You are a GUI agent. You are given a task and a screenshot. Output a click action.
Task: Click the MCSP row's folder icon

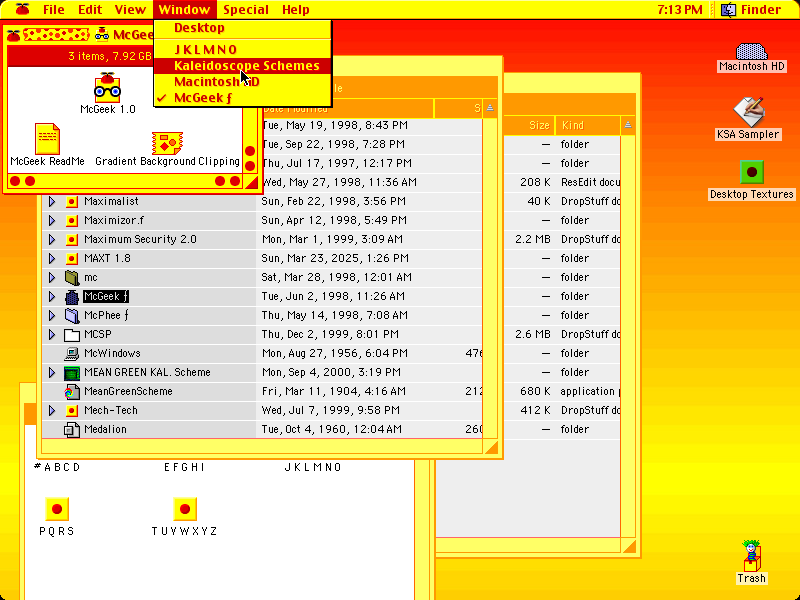click(x=72, y=335)
